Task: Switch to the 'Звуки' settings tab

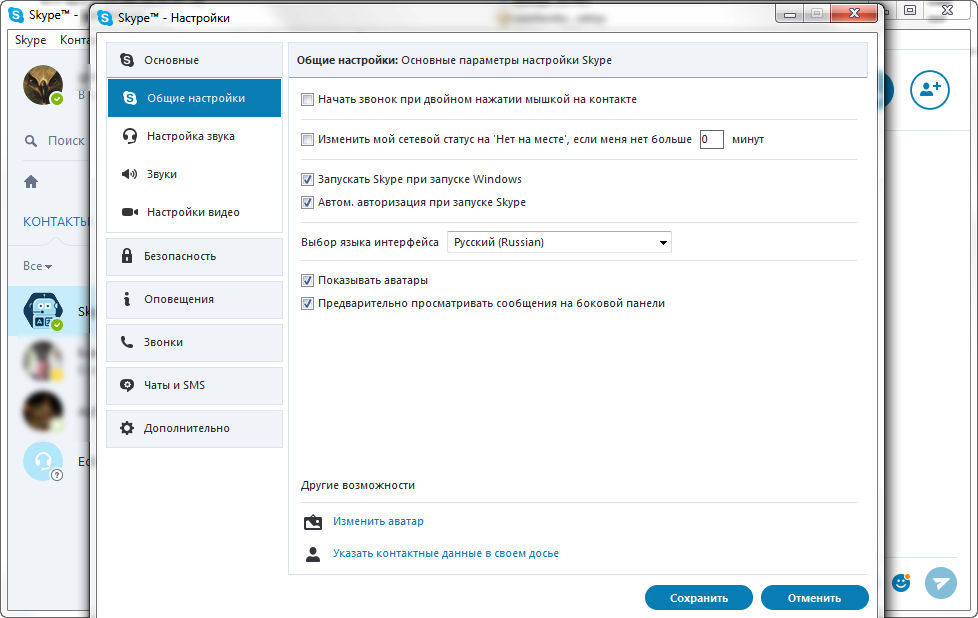Action: click(x=162, y=174)
